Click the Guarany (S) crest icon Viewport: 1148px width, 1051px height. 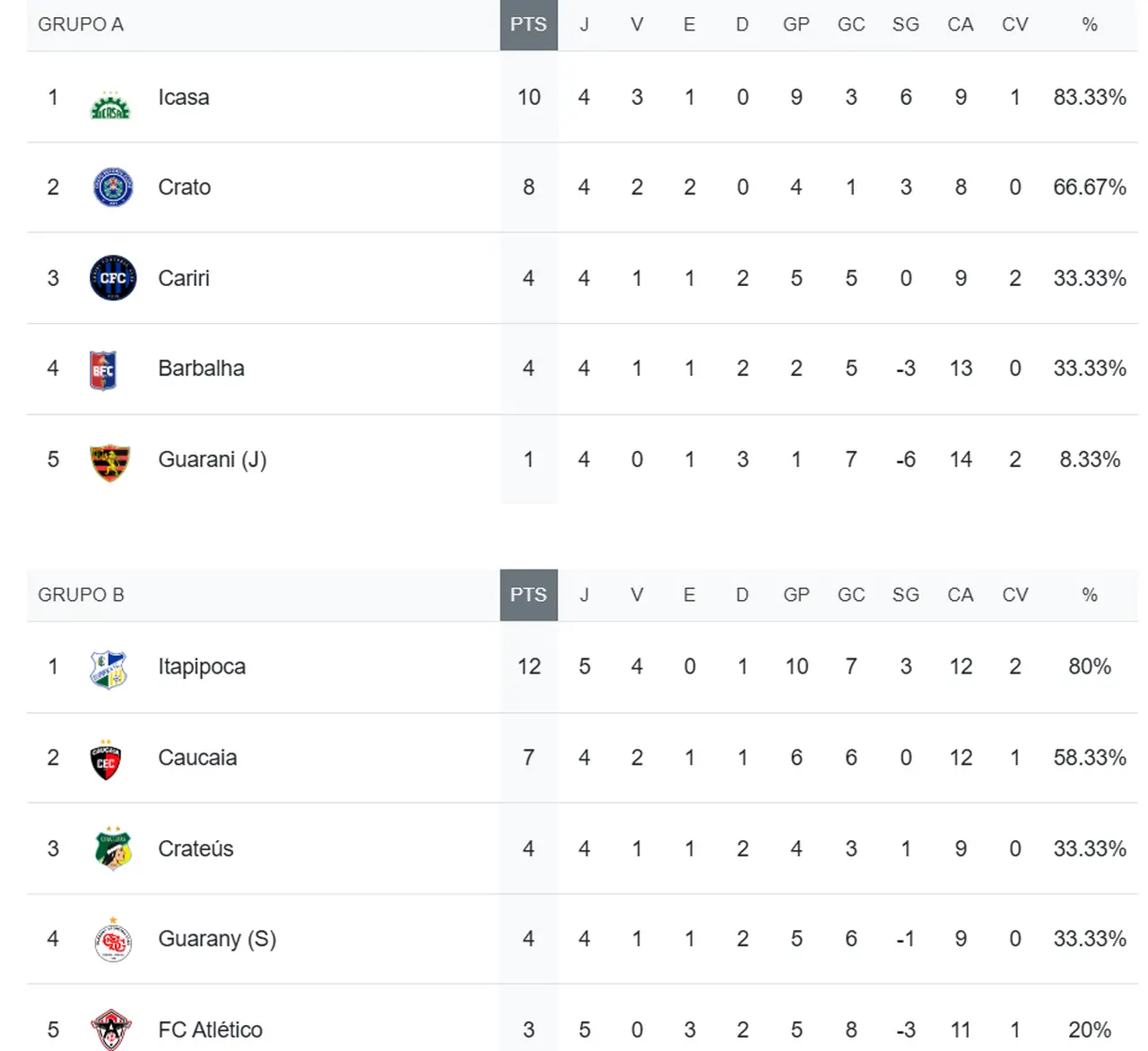pos(113,941)
